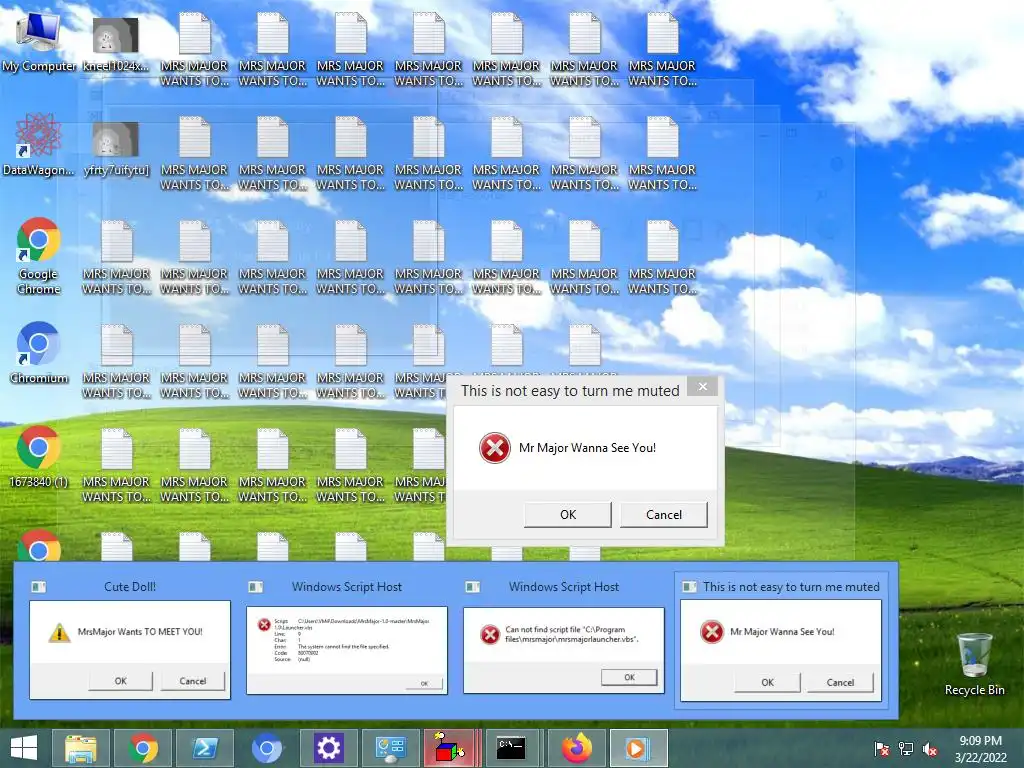Open the purple Settings gear in taskbar
This screenshot has width=1024, height=768.
point(328,748)
